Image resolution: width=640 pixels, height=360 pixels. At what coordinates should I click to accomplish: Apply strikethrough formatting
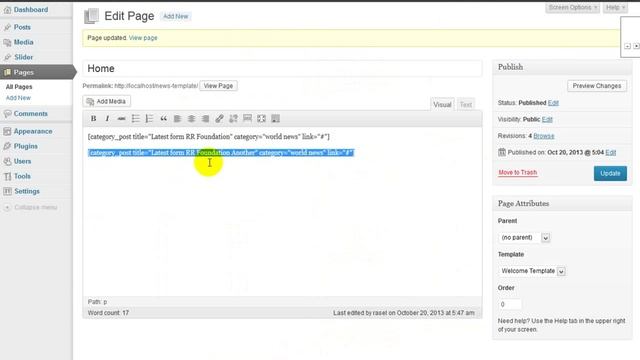(x=121, y=118)
